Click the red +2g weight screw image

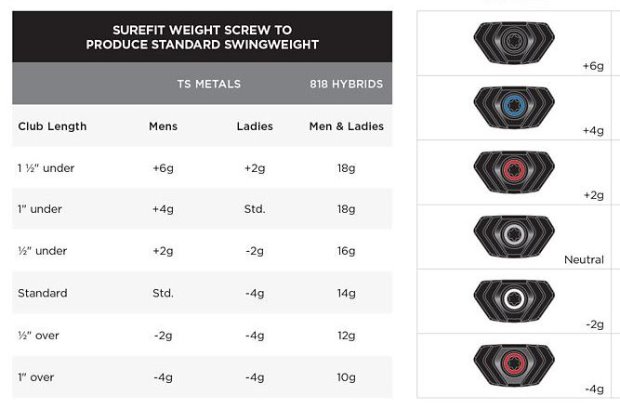coord(513,171)
